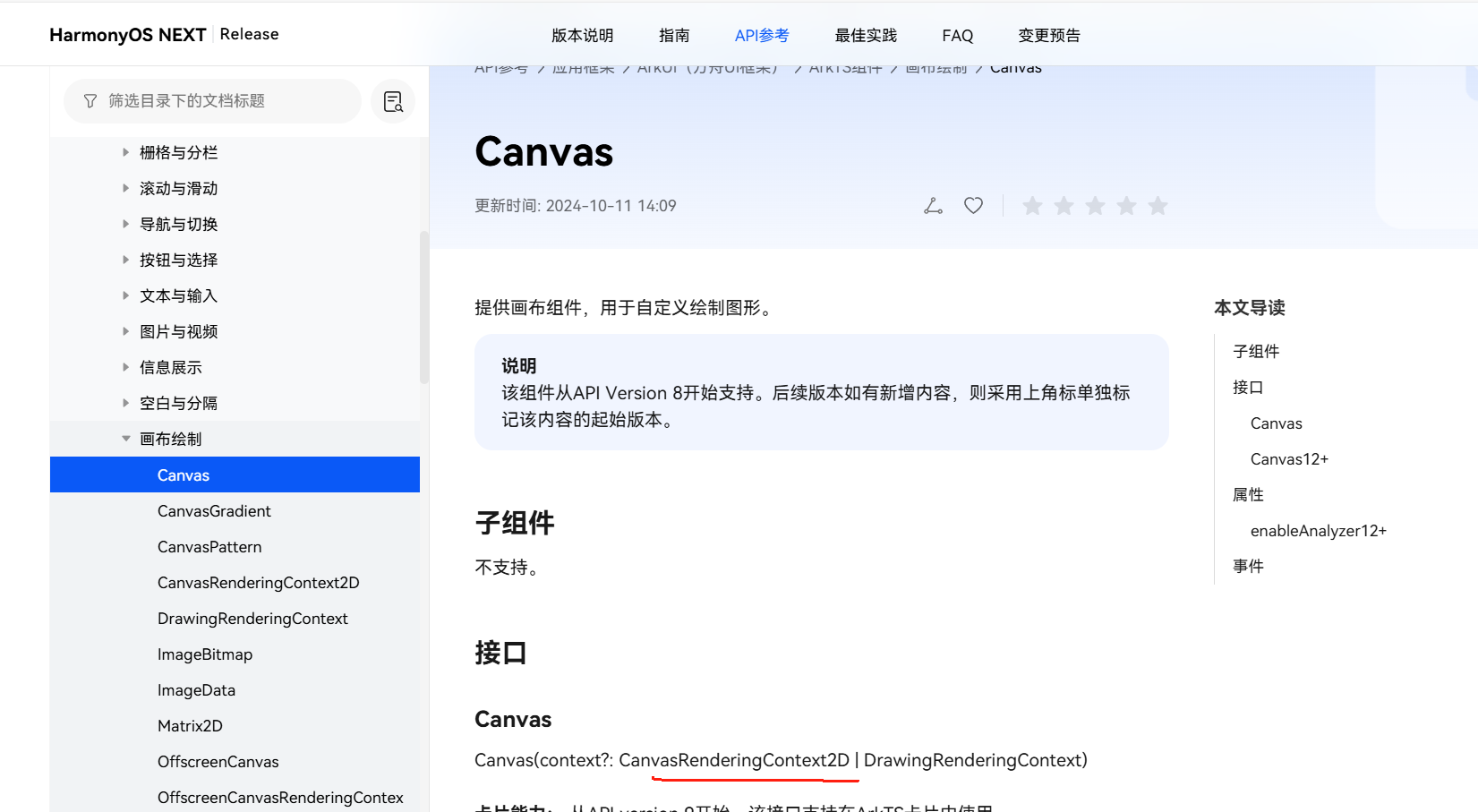Click the document search icon beside filter box
The width and height of the screenshot is (1478, 812).
[x=393, y=102]
